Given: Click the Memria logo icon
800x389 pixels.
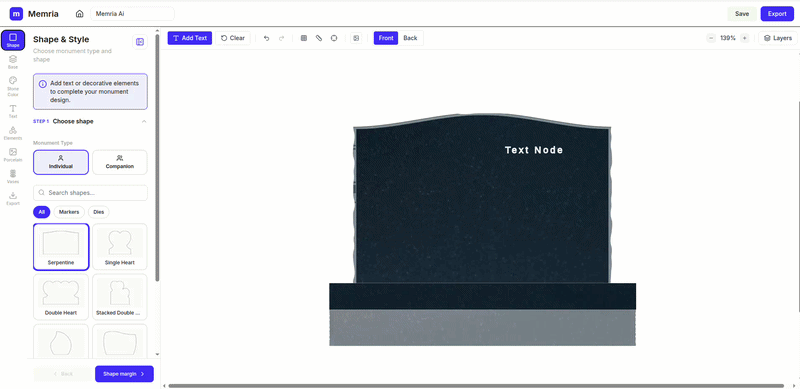Looking at the screenshot, I should (16, 14).
